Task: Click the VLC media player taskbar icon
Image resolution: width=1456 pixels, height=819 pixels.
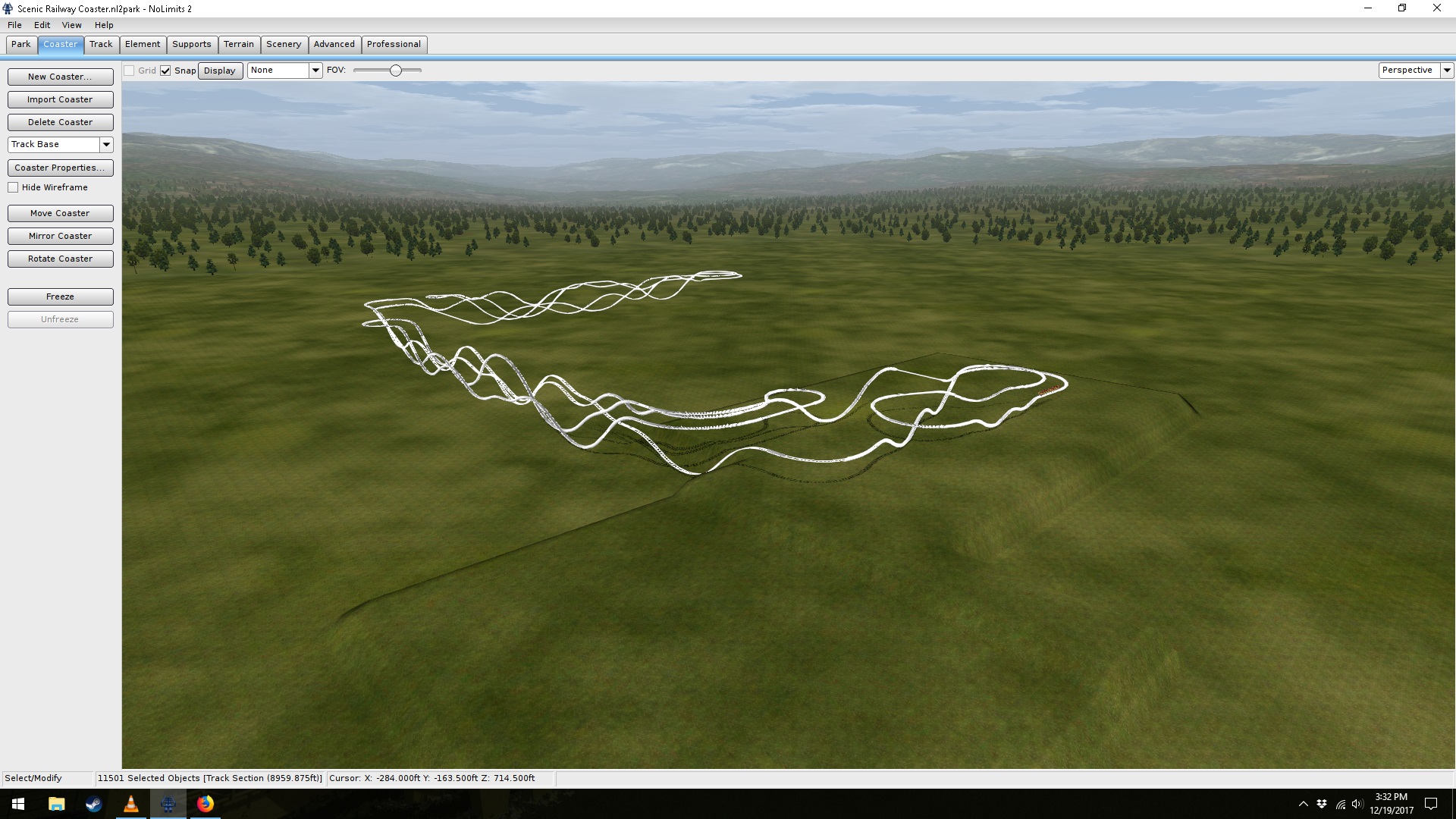Action: pyautogui.click(x=130, y=804)
